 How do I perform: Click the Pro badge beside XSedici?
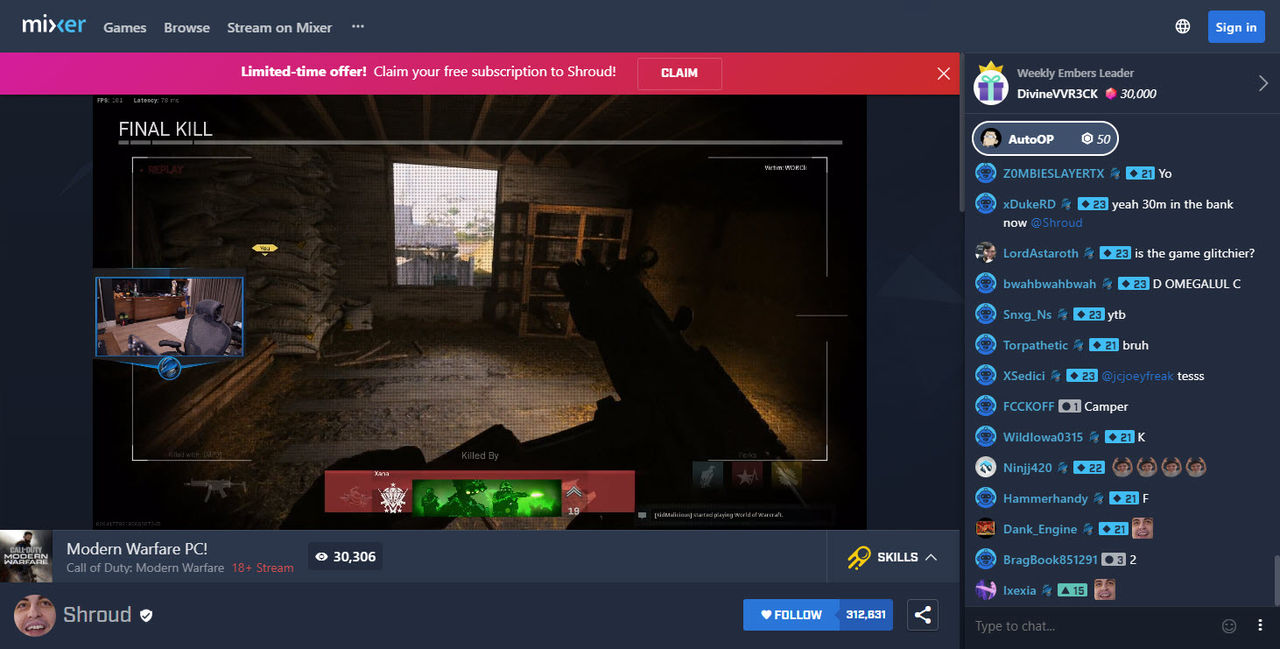(1055, 376)
